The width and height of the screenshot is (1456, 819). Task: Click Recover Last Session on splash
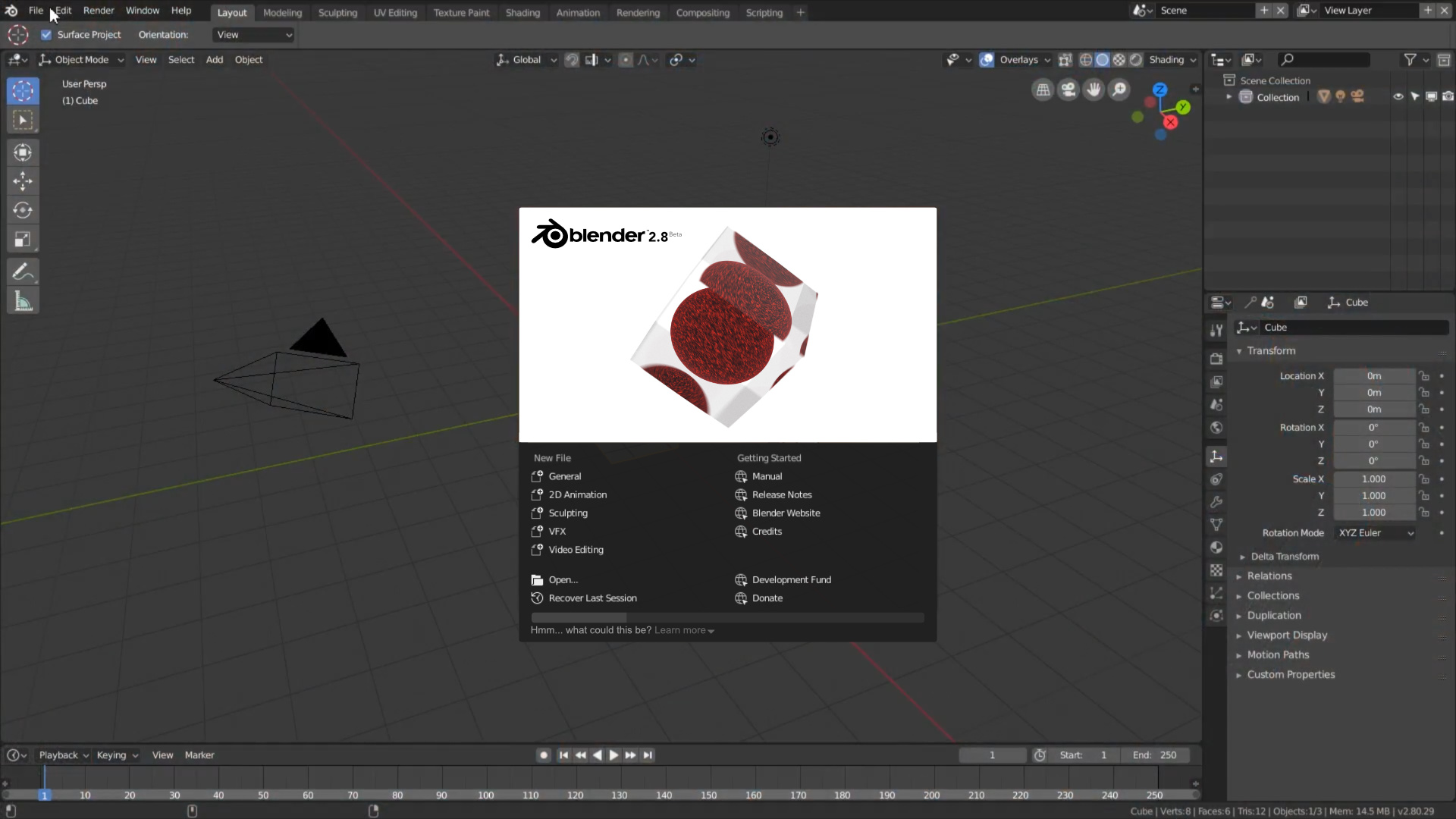click(592, 598)
